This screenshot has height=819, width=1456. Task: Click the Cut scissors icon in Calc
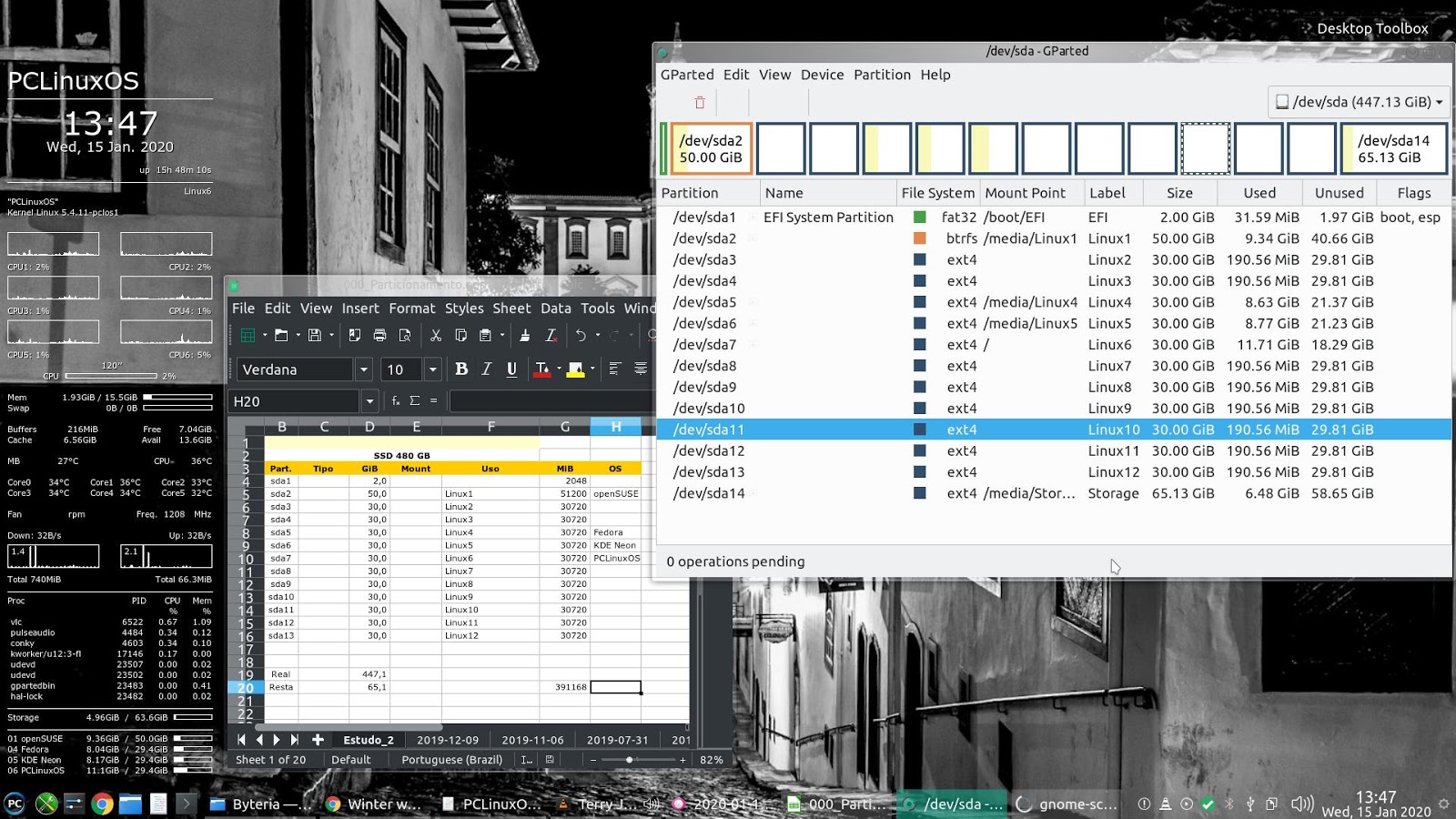tap(436, 336)
